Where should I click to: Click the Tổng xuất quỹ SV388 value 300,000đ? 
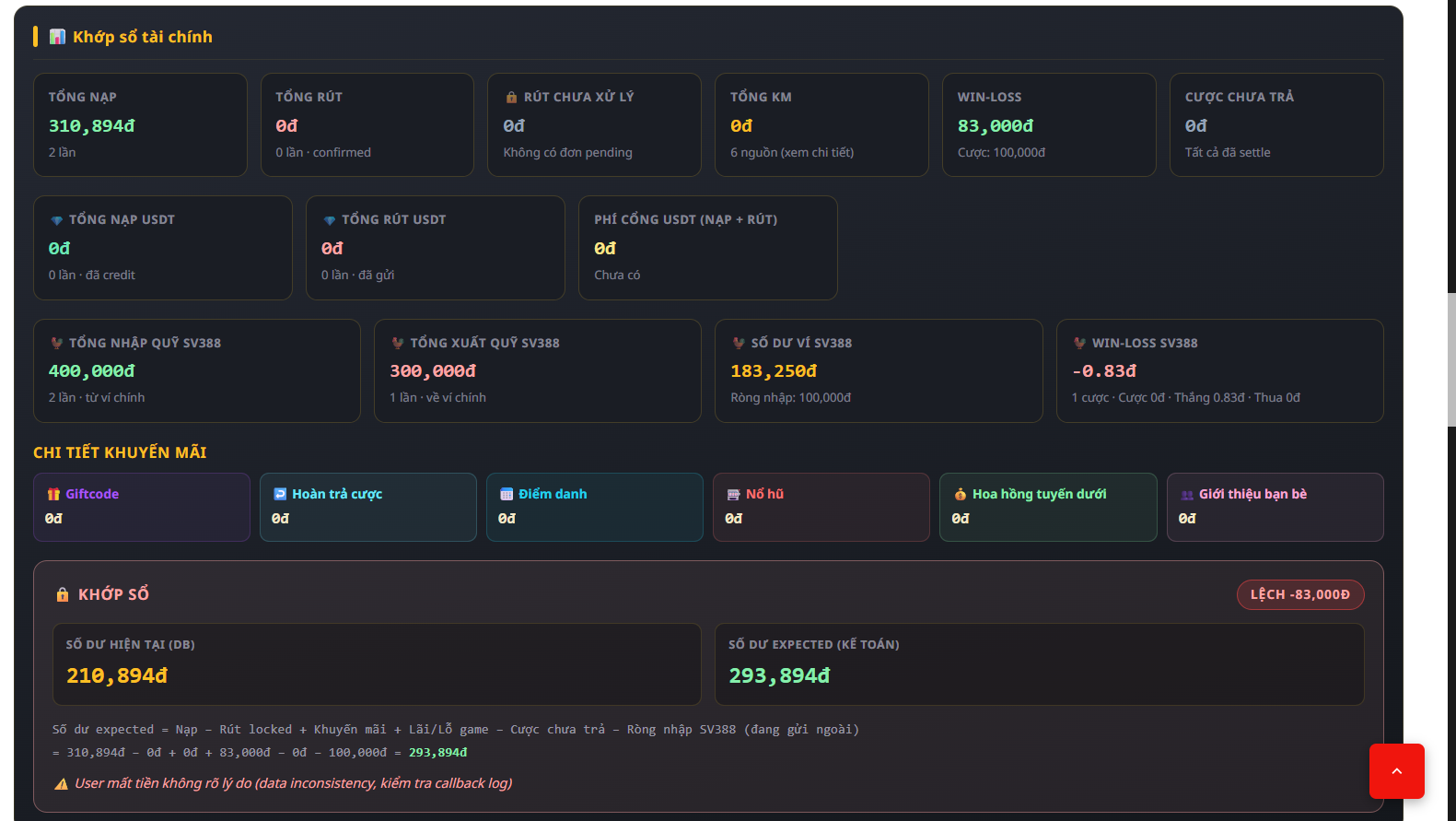click(433, 371)
